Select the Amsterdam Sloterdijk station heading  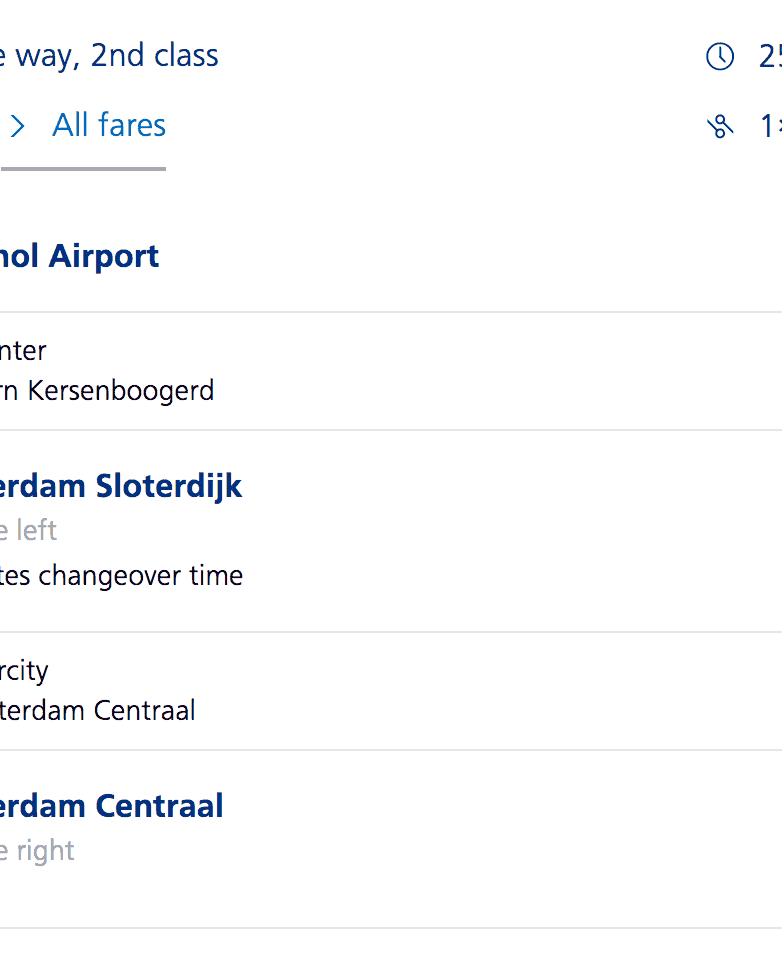(x=122, y=487)
